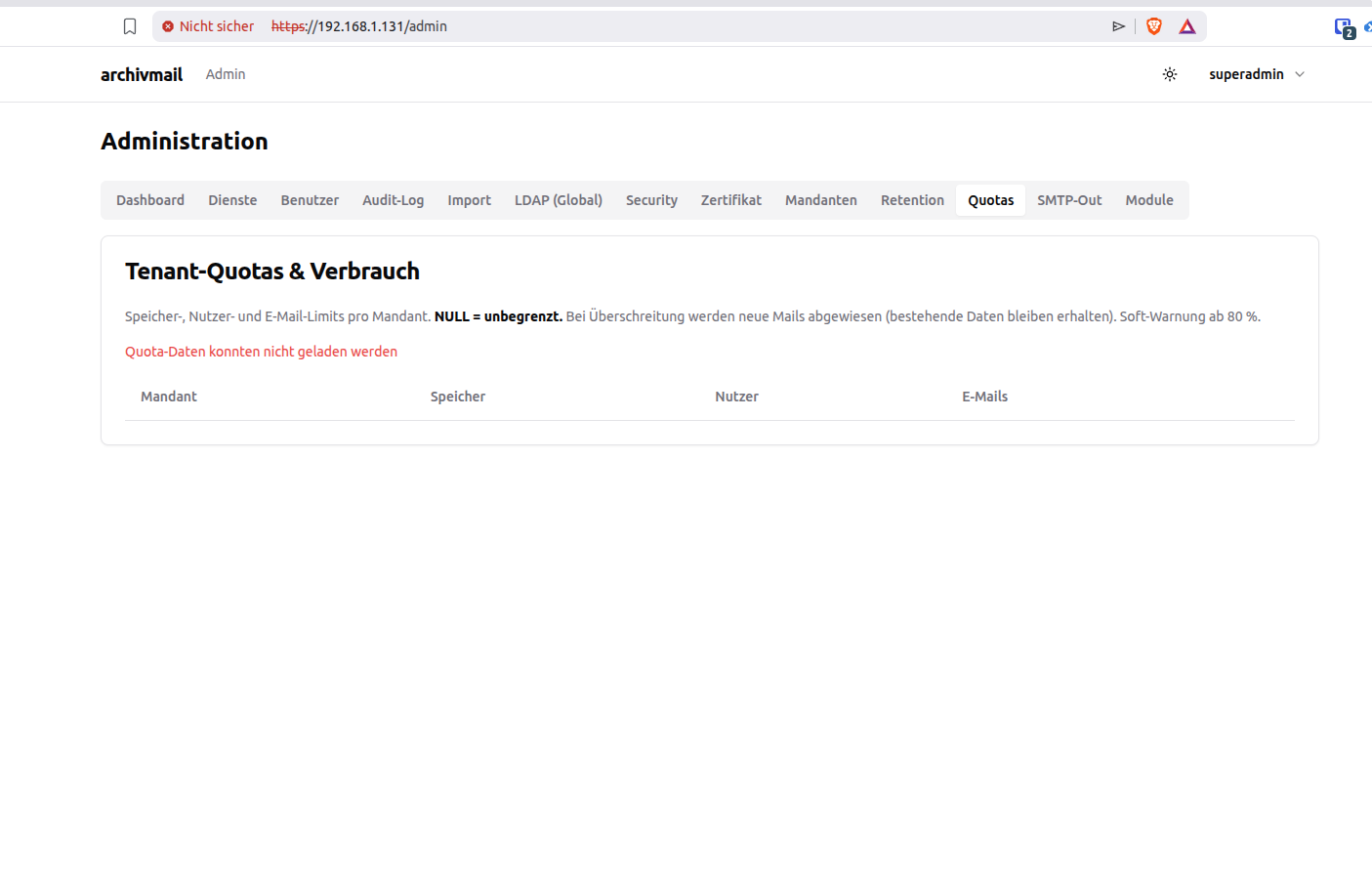Go to the LDAP (Global) tab
The height and width of the screenshot is (879, 1372).
(559, 200)
